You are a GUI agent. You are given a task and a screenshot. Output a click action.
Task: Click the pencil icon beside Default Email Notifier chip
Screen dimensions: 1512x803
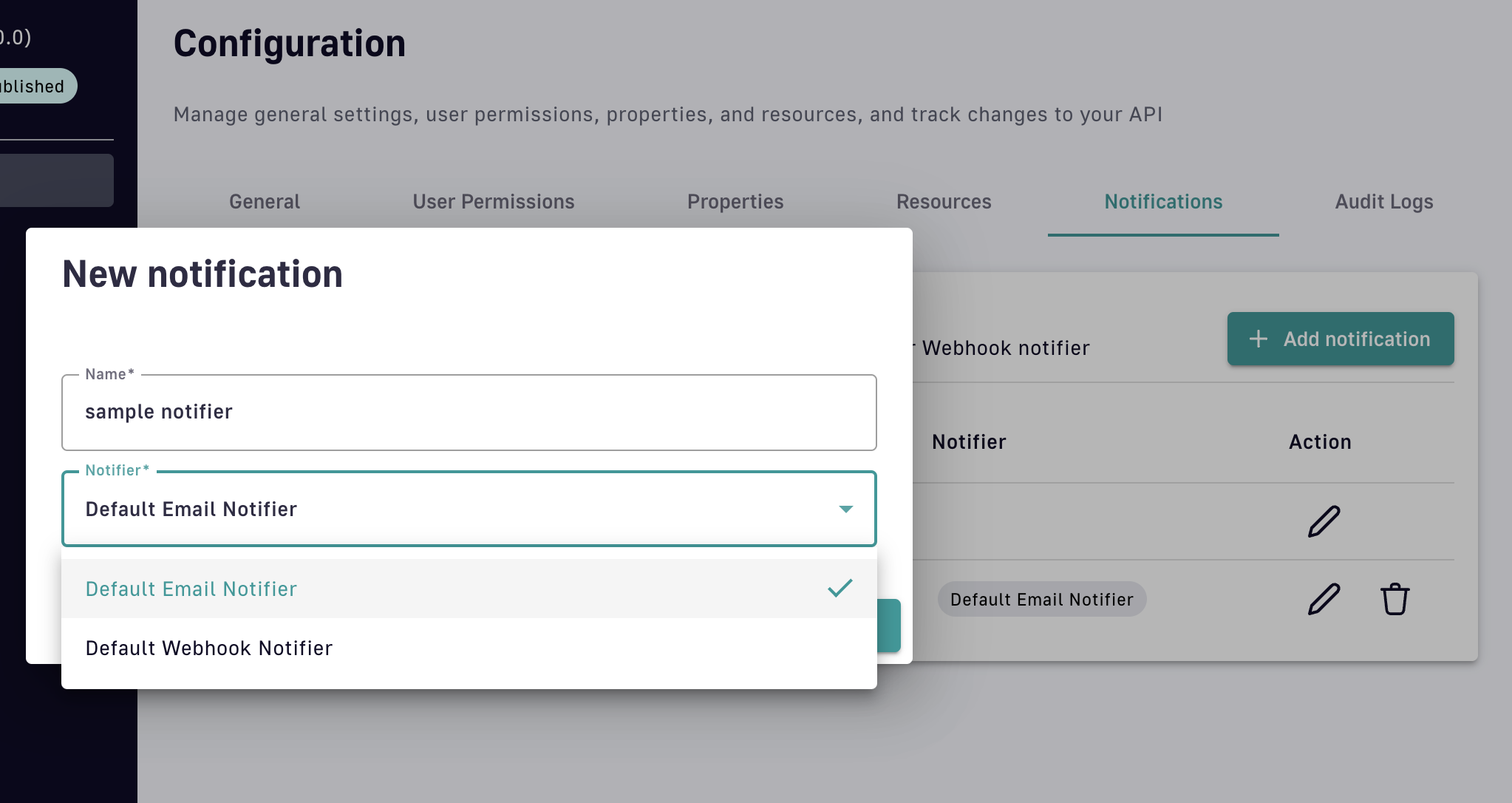pyautogui.click(x=1324, y=599)
